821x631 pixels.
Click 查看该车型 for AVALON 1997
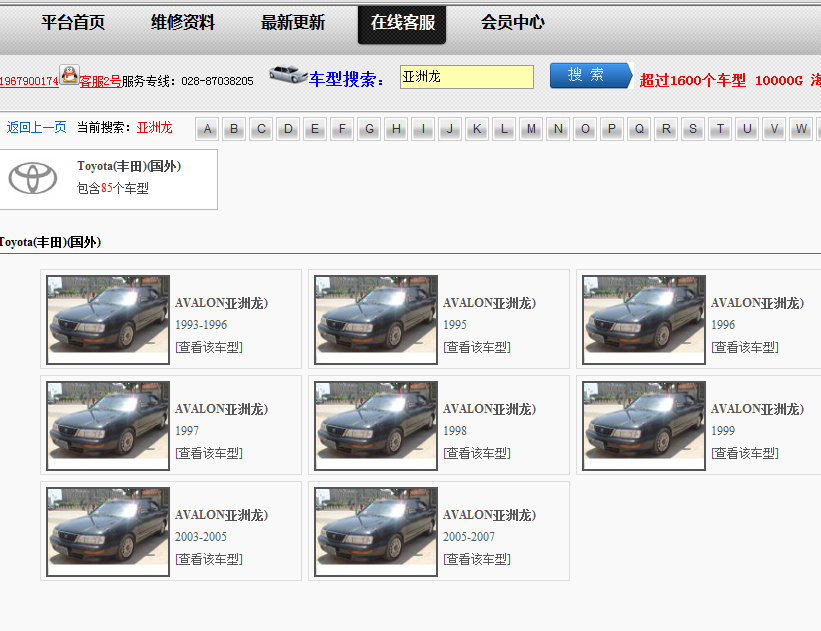(209, 453)
